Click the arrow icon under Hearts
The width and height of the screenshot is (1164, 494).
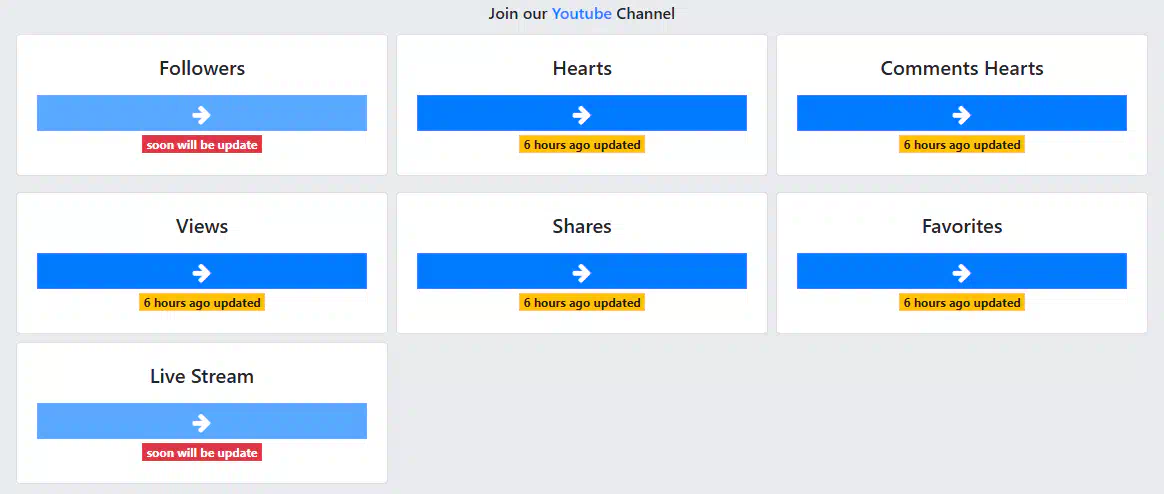pyautogui.click(x=581, y=114)
